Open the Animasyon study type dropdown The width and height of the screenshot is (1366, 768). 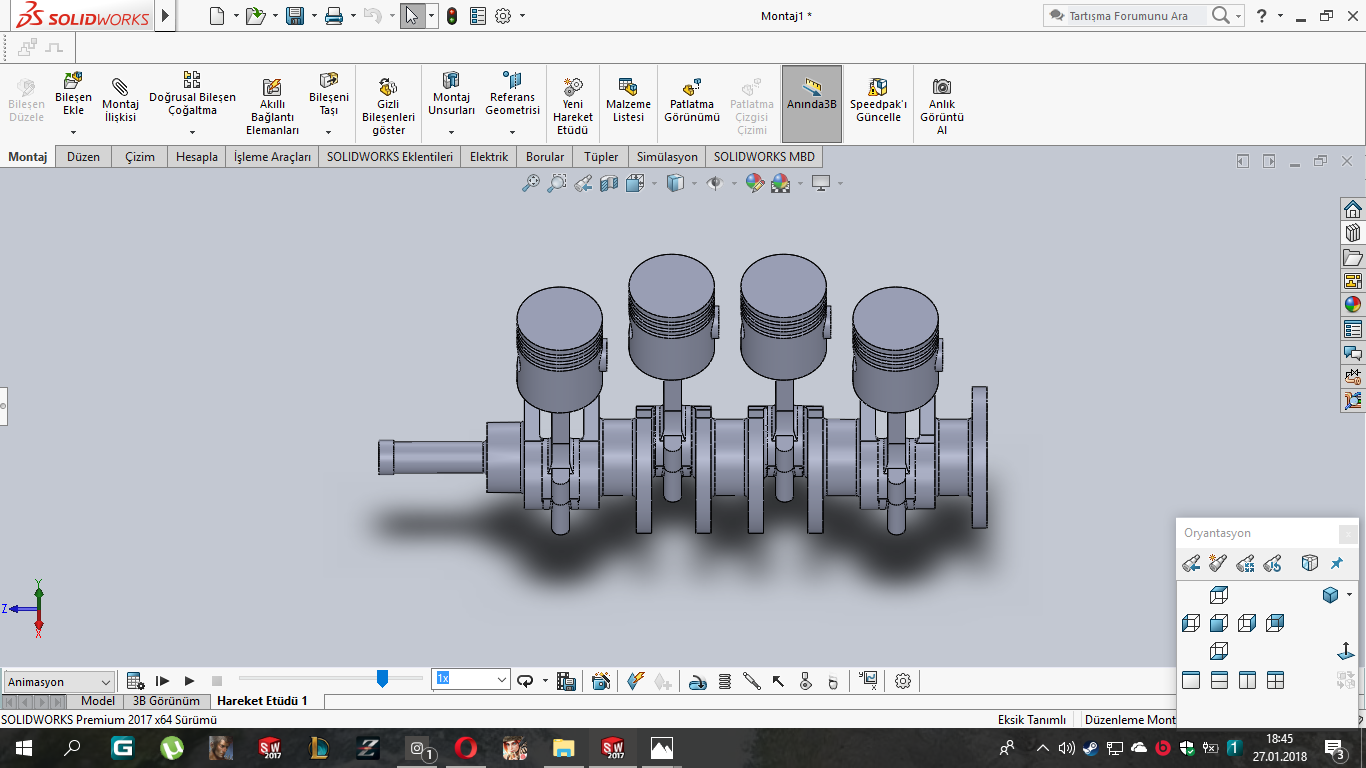click(59, 682)
